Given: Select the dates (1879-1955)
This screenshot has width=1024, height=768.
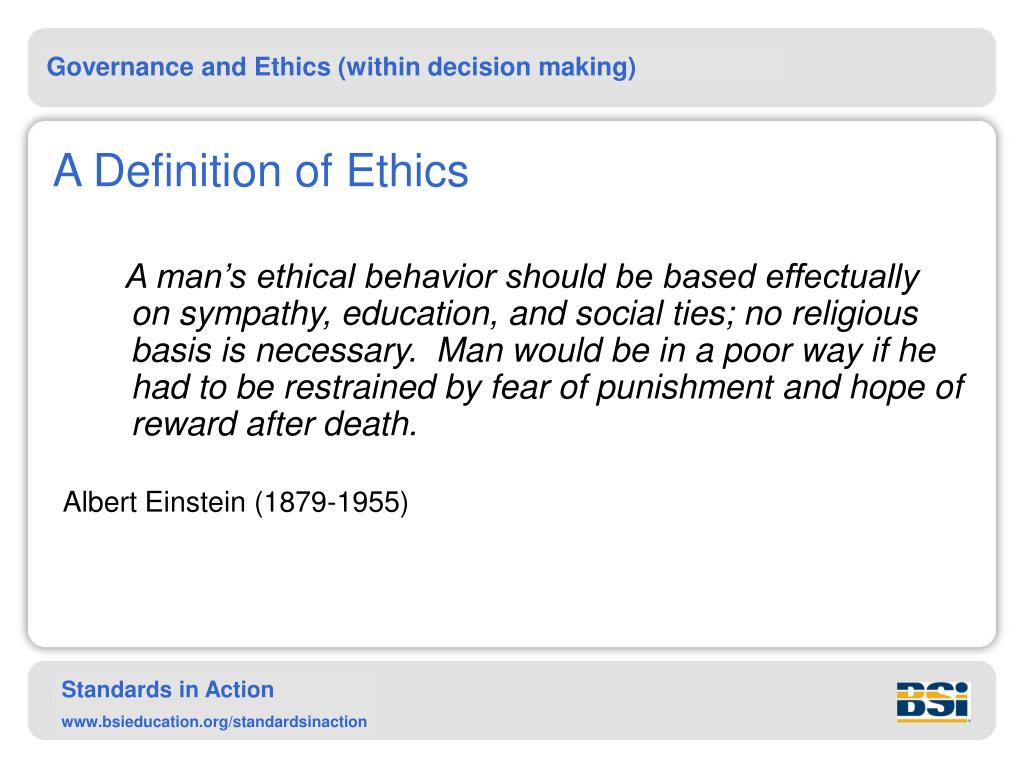Looking at the screenshot, I should tap(332, 503).
